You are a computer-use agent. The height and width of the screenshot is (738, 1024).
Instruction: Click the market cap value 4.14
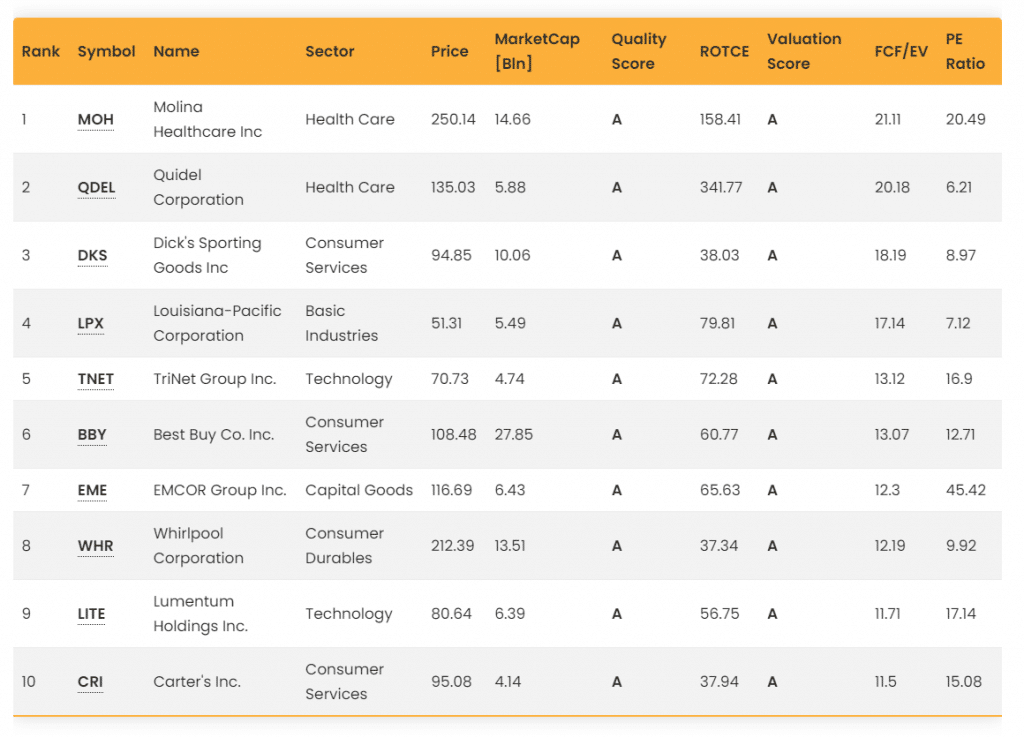(508, 681)
